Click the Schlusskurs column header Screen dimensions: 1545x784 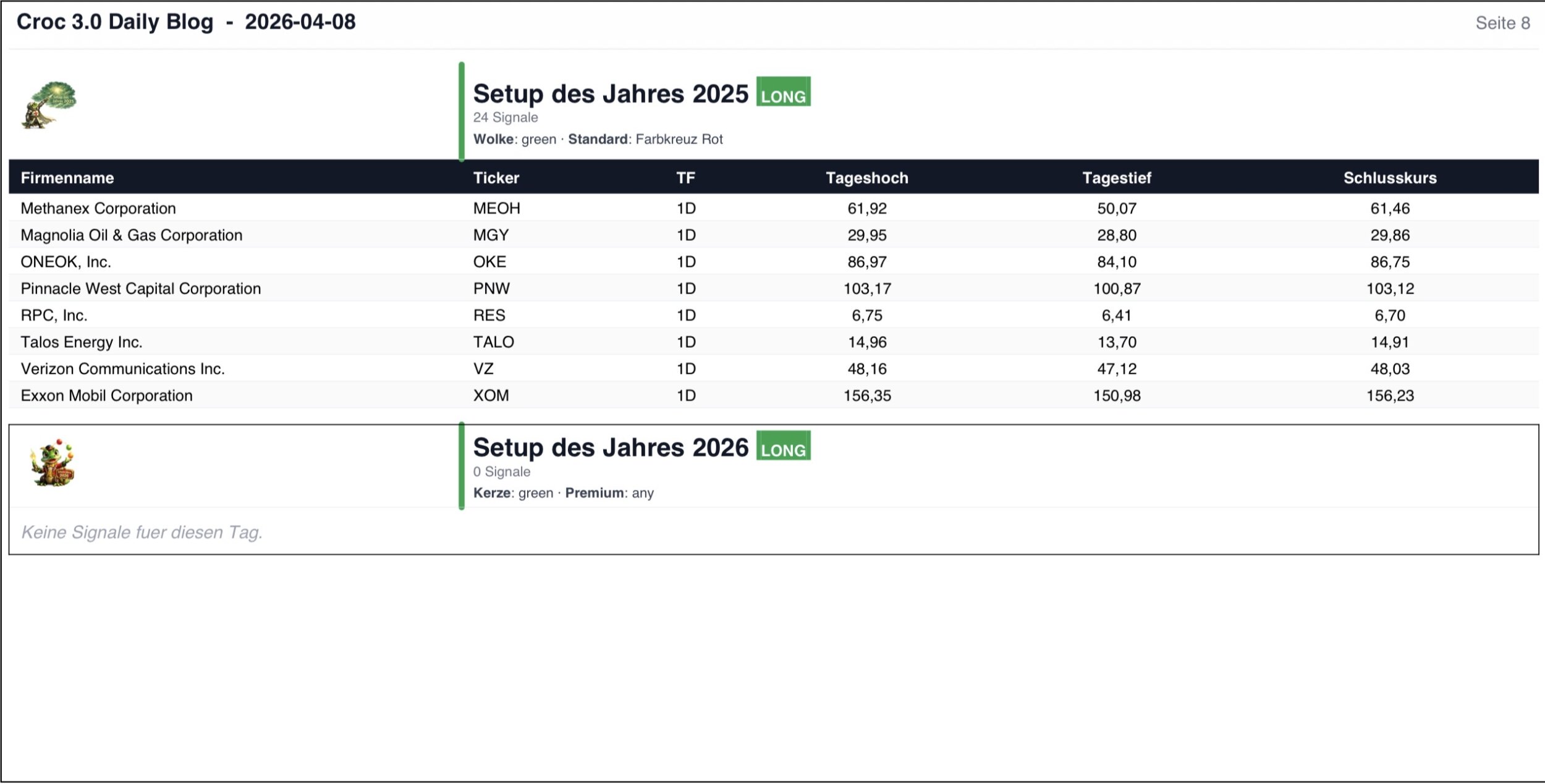click(x=1389, y=178)
